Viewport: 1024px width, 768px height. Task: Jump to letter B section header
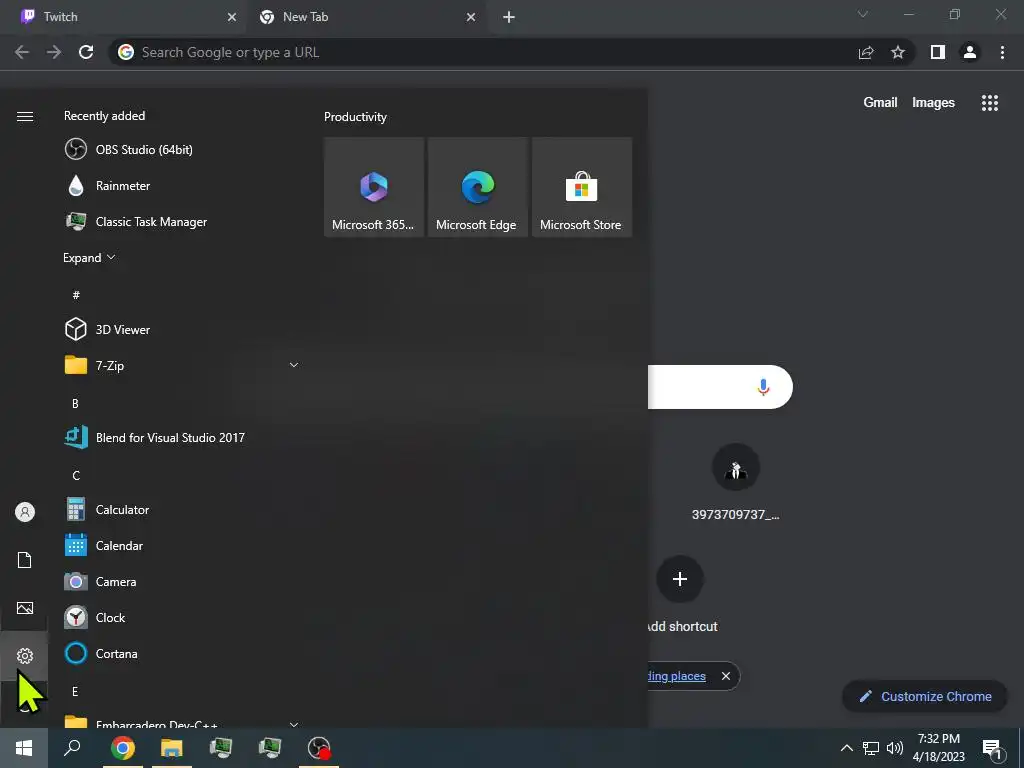coord(75,404)
